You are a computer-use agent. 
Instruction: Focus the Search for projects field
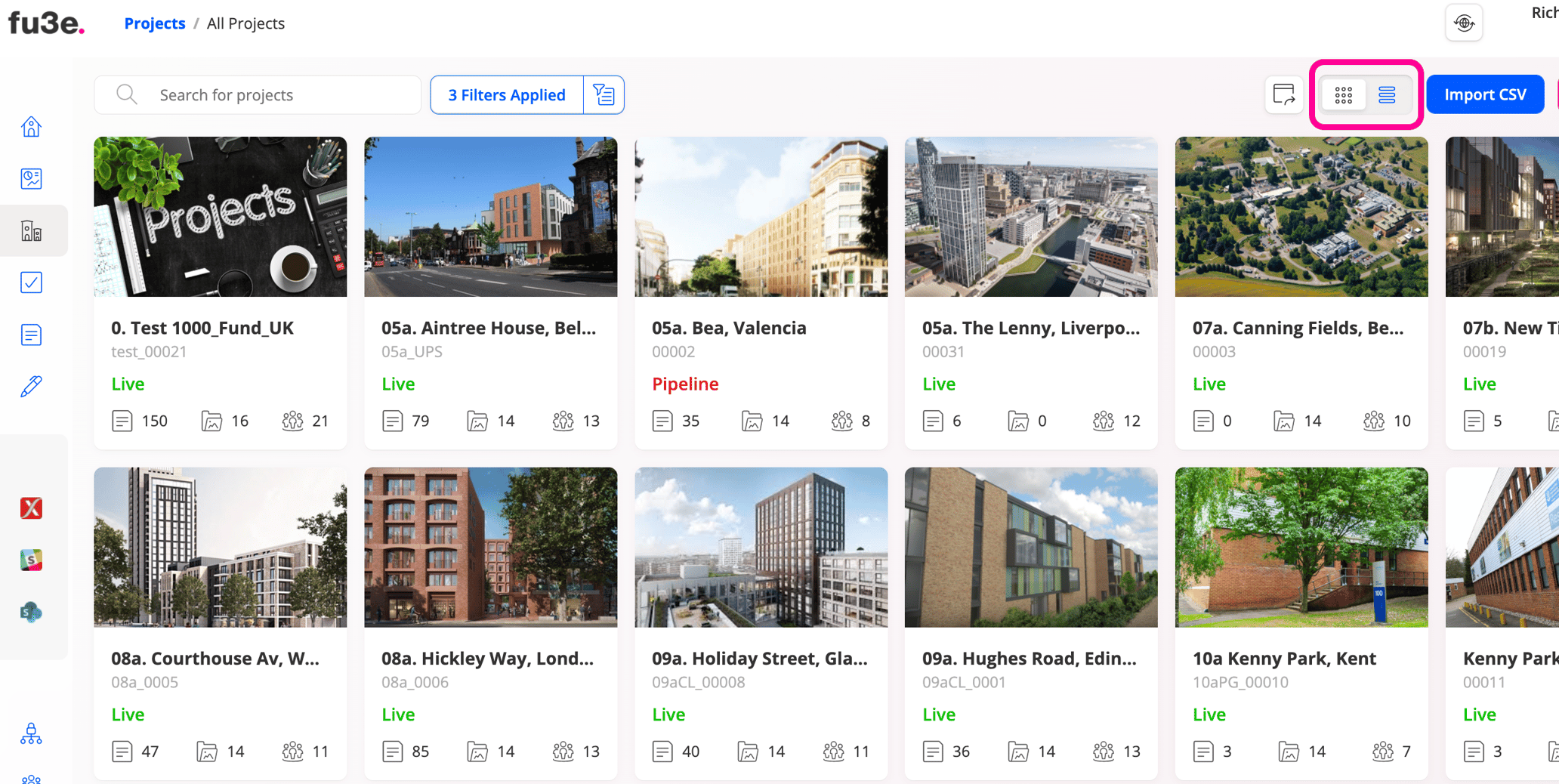pyautogui.click(x=258, y=94)
